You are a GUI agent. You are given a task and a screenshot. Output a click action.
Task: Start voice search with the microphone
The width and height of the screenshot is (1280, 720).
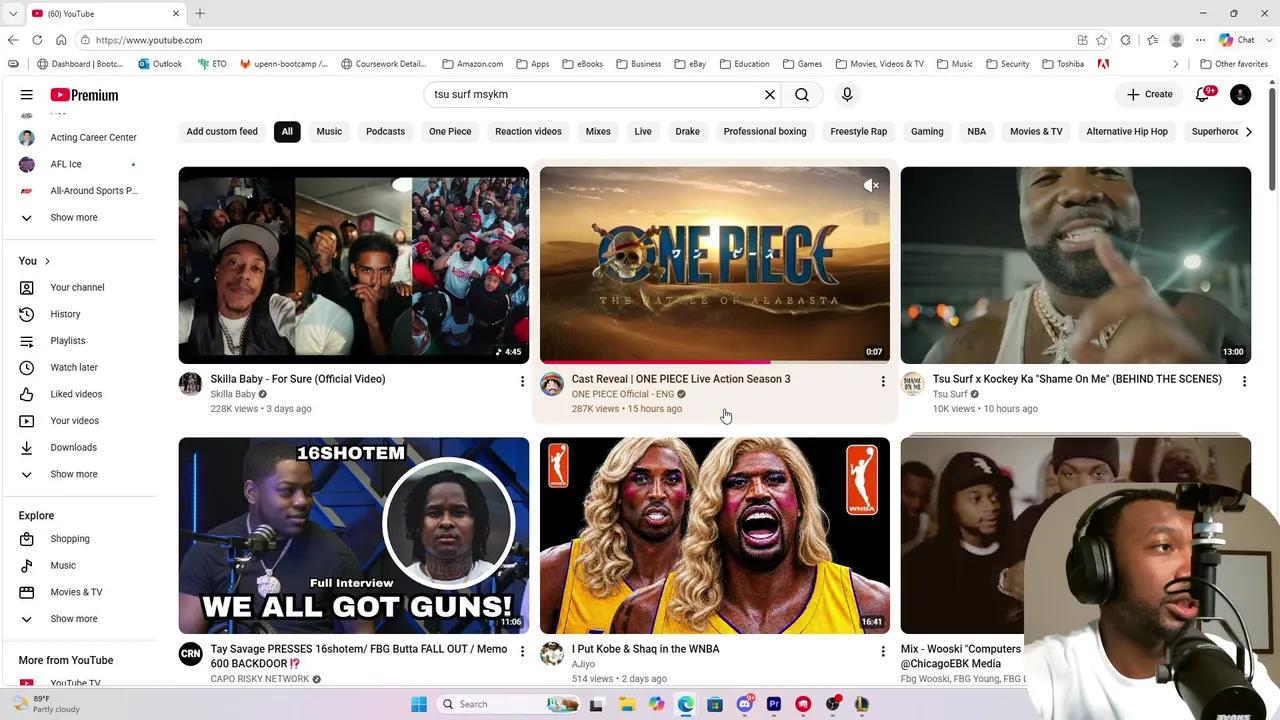847,95
